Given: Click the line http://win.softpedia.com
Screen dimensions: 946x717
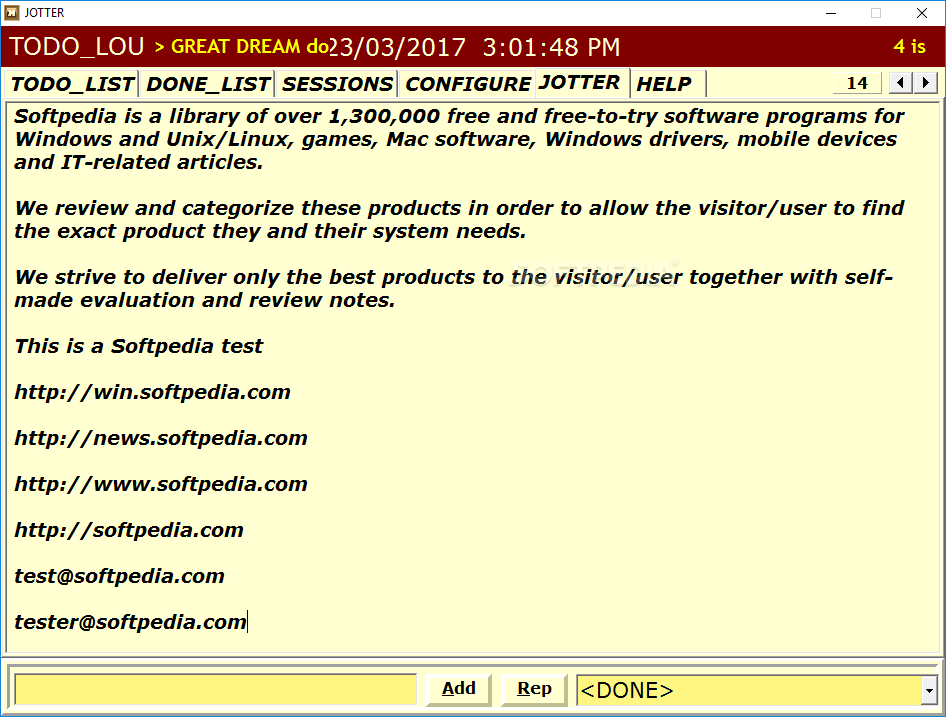Looking at the screenshot, I should [x=153, y=392].
